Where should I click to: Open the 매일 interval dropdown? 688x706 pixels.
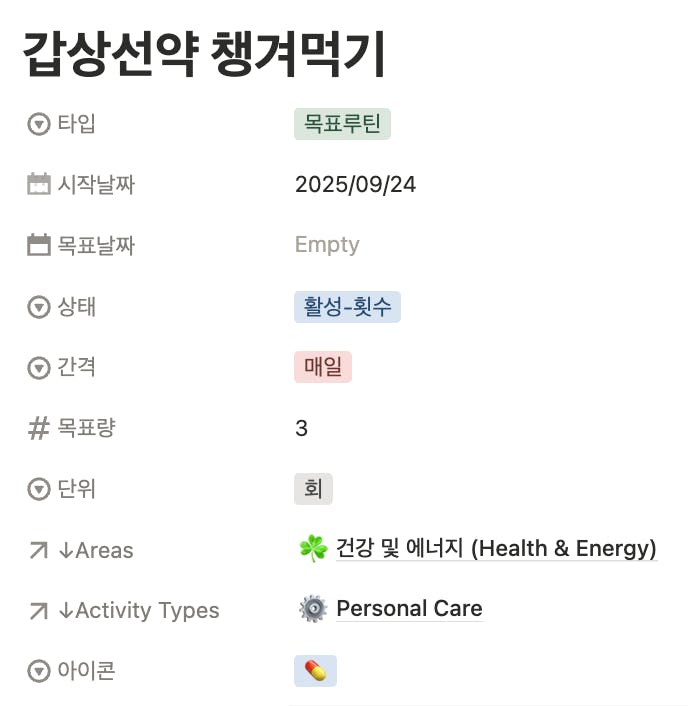click(x=323, y=367)
